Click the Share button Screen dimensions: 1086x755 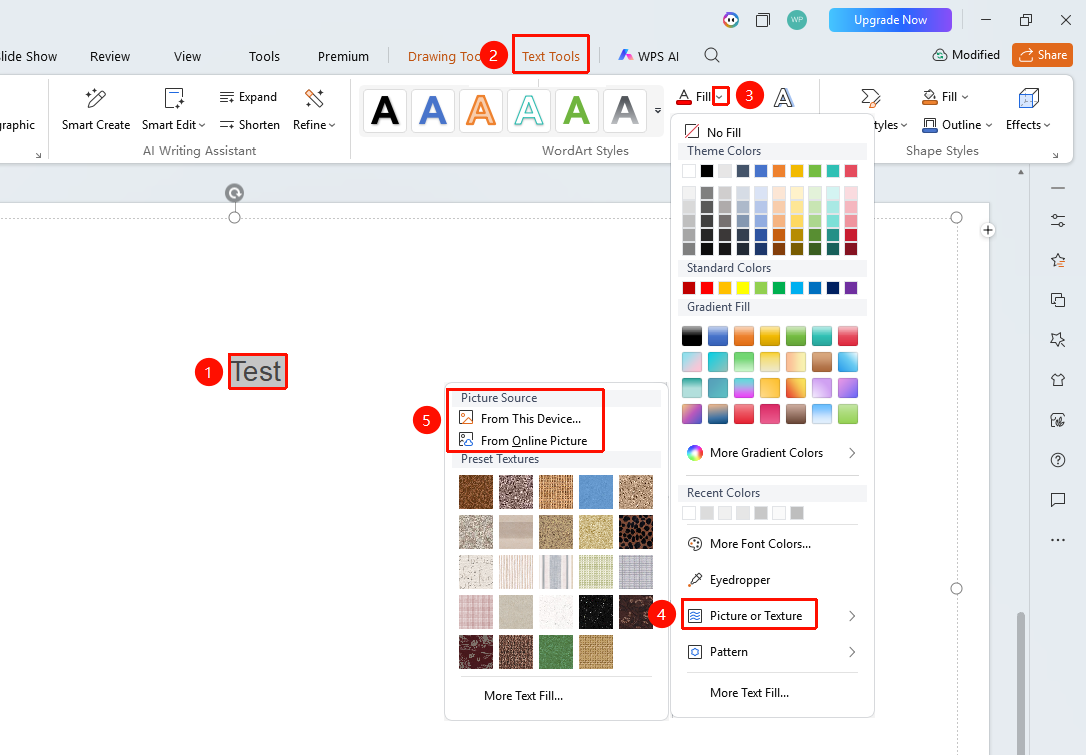click(1042, 55)
